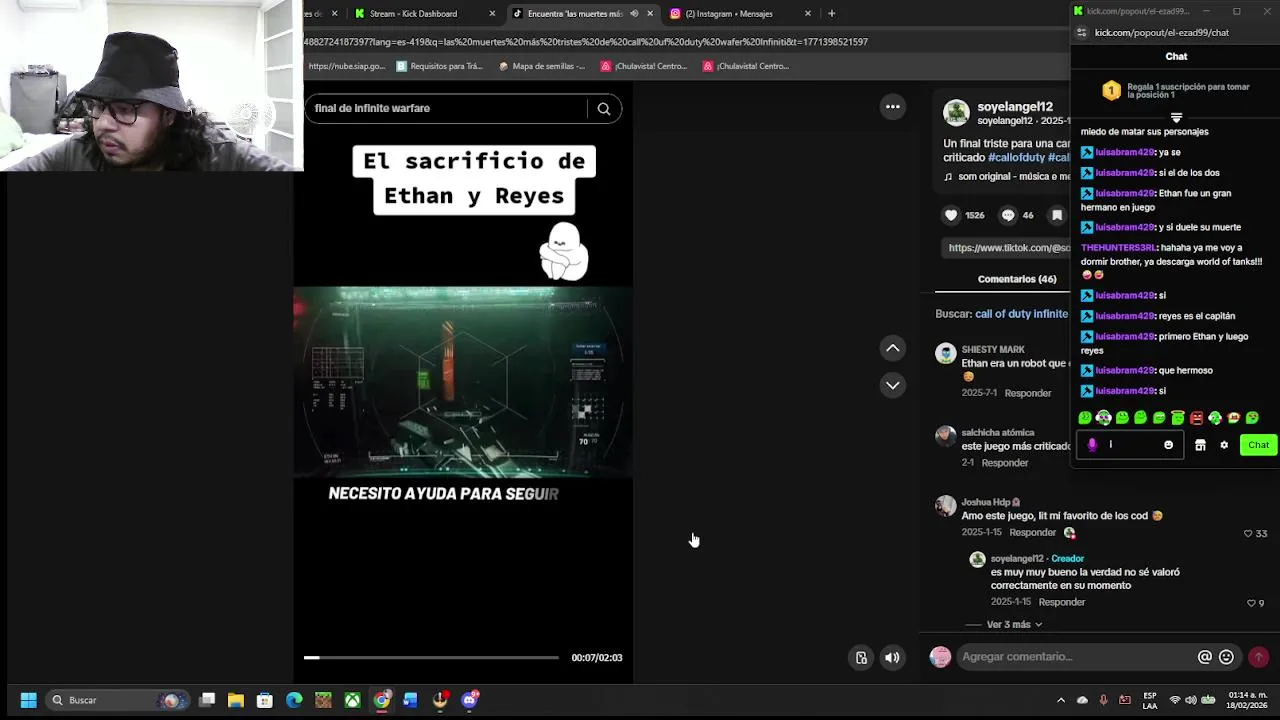Click the TikTok search magnifier icon
Image resolution: width=1280 pixels, height=720 pixels.
click(x=604, y=109)
